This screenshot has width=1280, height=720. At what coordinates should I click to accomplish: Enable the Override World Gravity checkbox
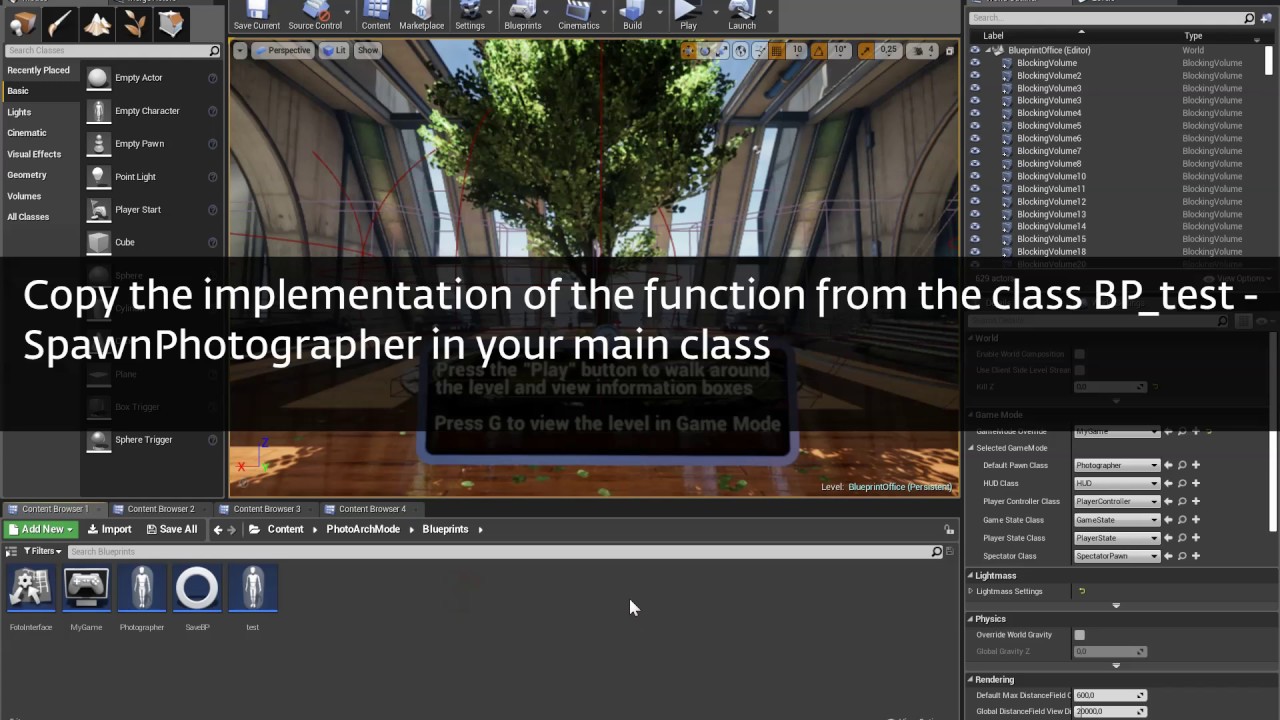pos(1079,635)
